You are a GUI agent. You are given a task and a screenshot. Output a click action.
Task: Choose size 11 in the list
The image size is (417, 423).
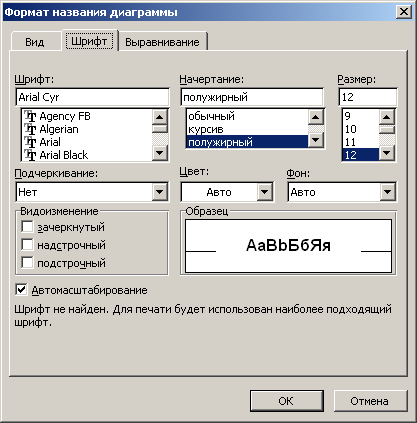click(361, 142)
